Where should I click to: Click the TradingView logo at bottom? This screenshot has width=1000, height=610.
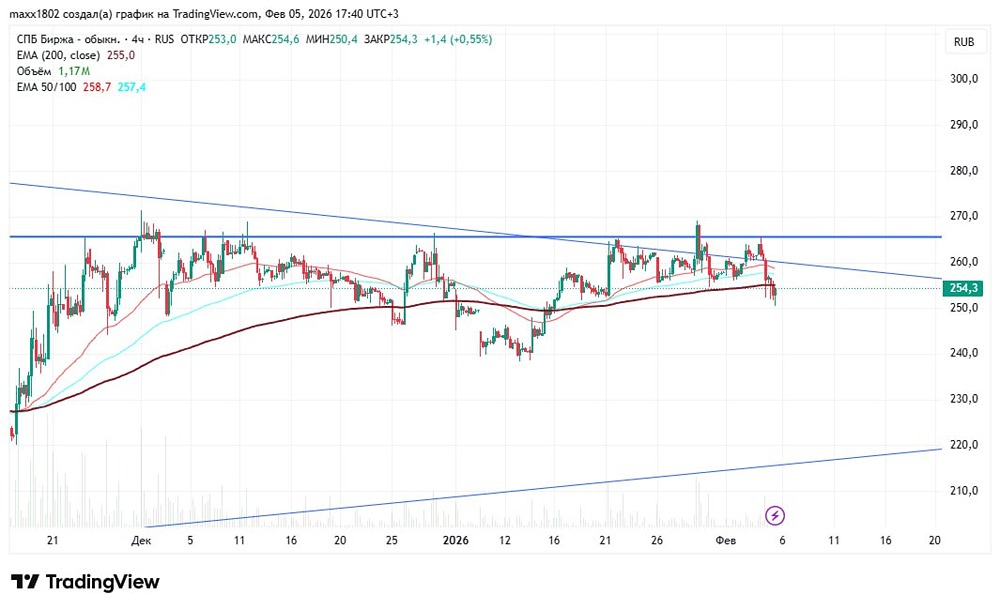pos(85,582)
